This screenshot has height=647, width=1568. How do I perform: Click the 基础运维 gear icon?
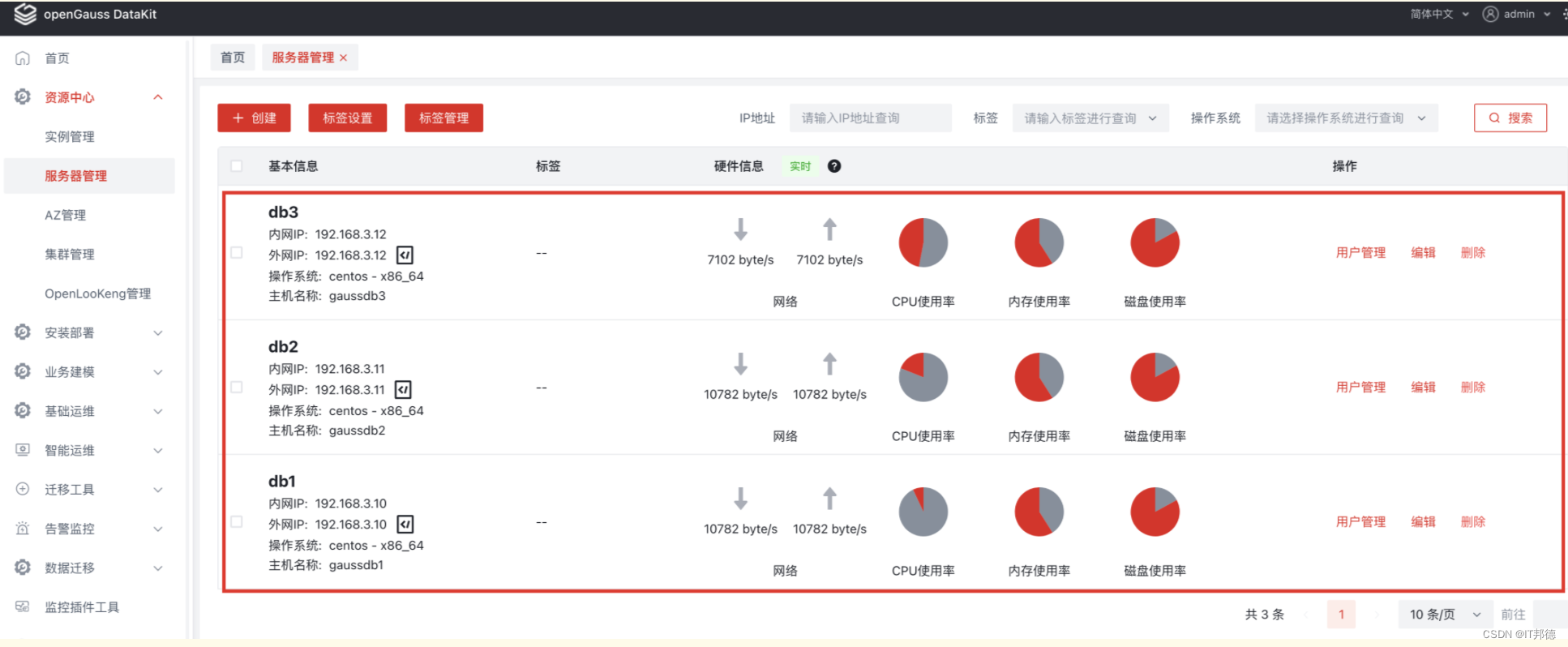click(23, 410)
